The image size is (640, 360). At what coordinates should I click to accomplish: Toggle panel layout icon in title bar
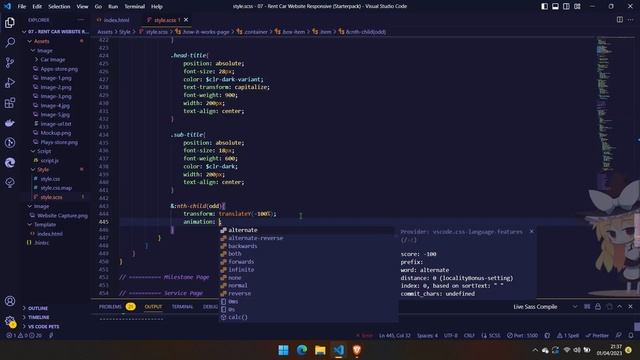(556, 7)
